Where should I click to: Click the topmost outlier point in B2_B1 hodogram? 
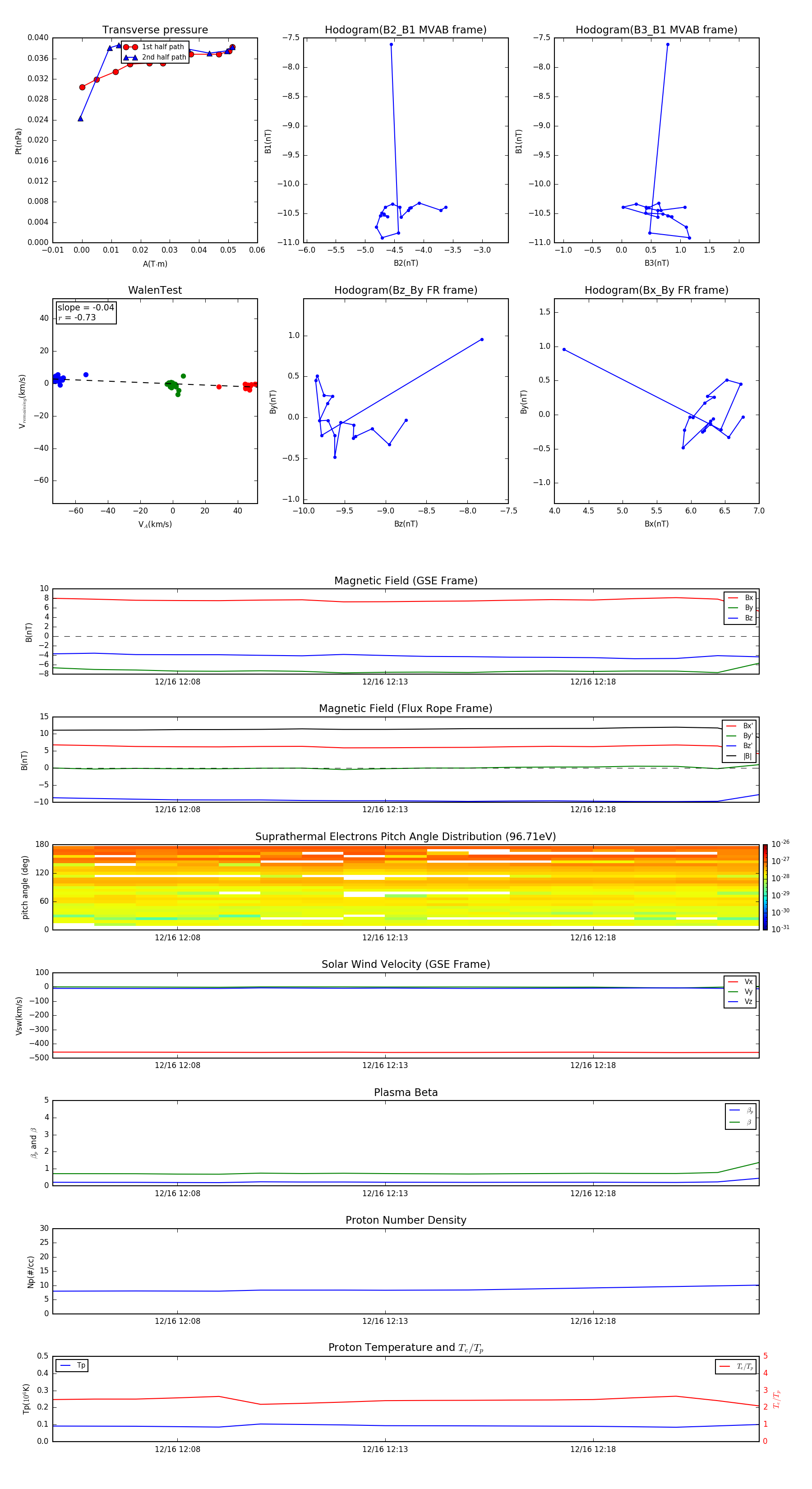pos(391,45)
